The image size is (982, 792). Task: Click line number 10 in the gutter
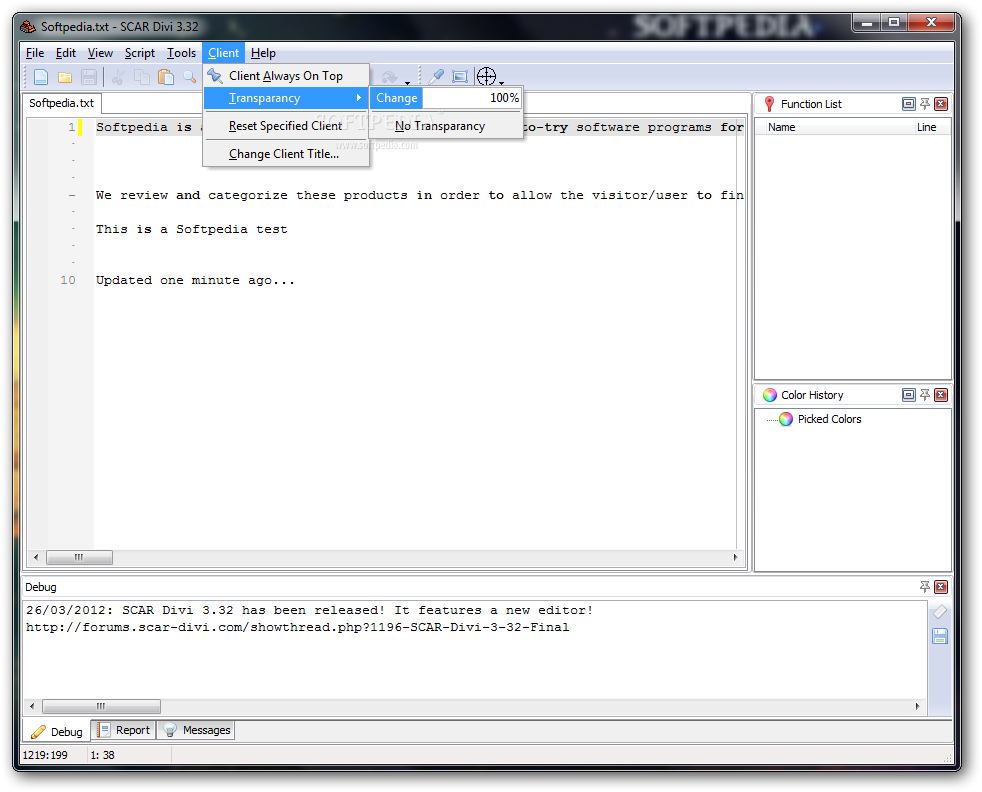point(68,280)
